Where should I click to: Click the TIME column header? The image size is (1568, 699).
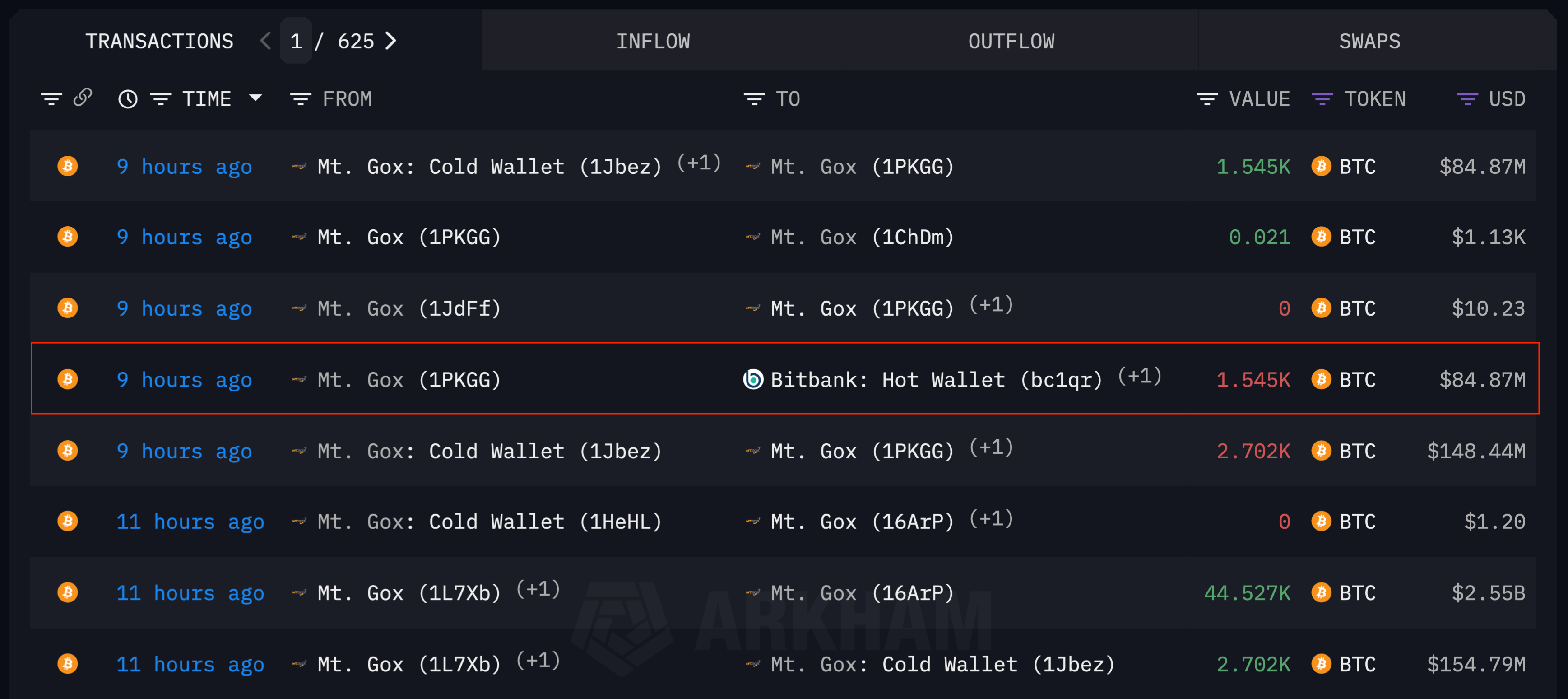coord(206,98)
